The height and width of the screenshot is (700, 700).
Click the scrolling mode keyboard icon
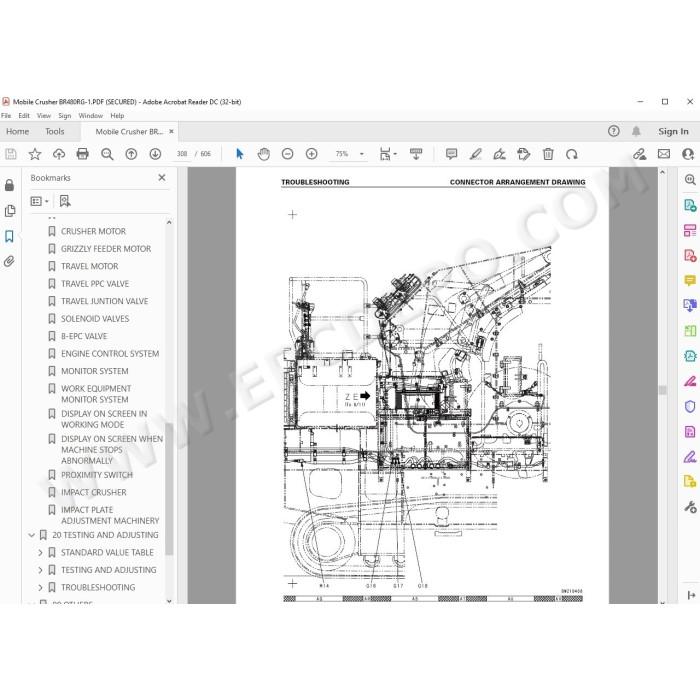click(416, 154)
